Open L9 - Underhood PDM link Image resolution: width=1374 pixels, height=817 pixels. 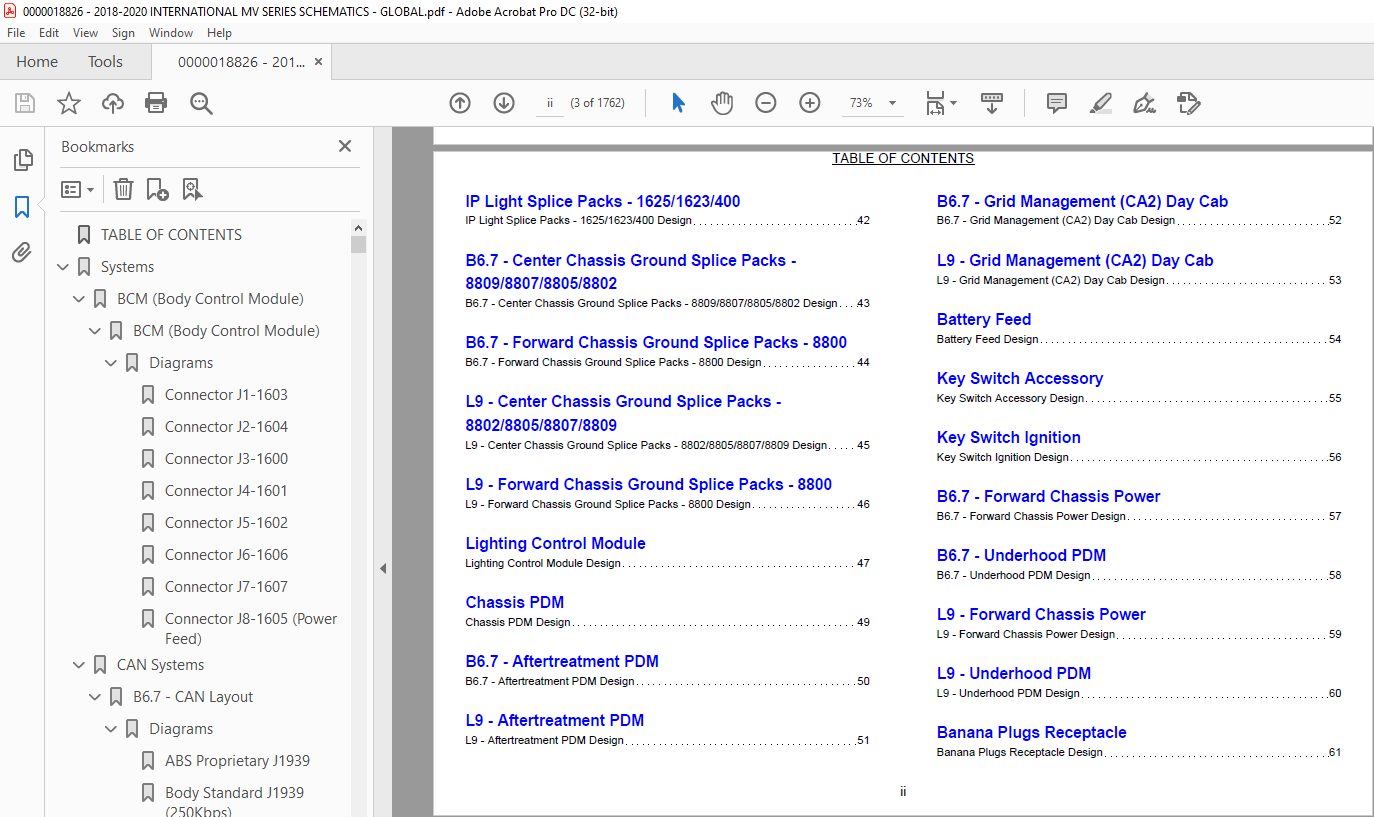pos(1014,673)
